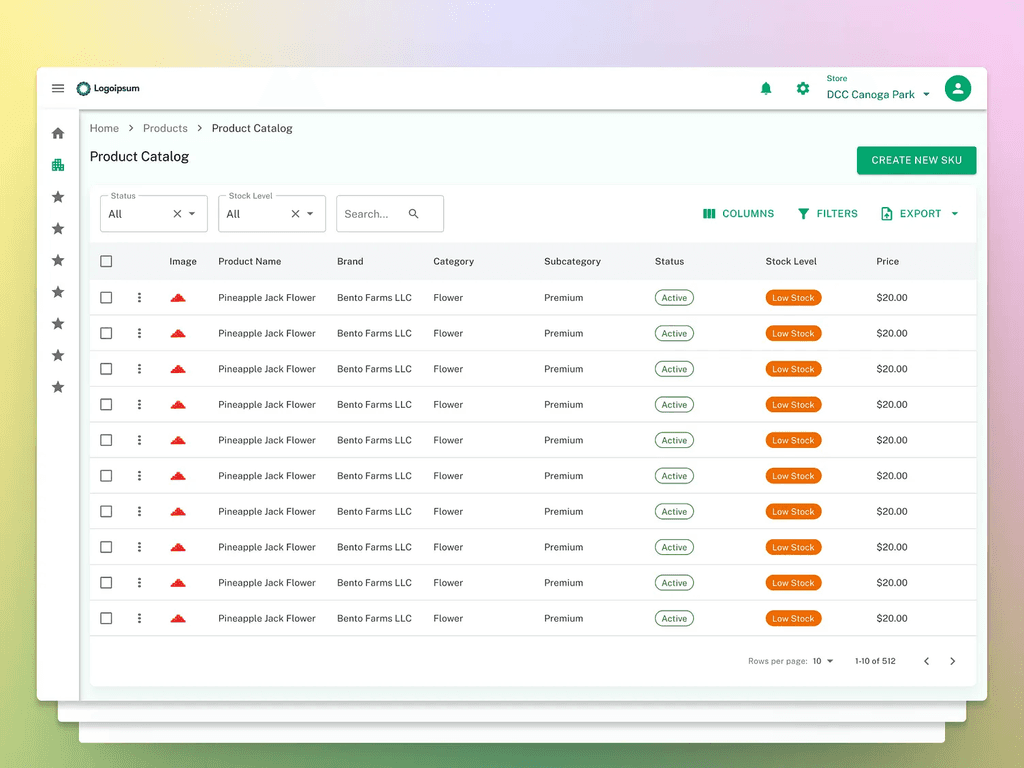Open the Store selector DCC Canoga Park
The image size is (1024, 768).
(x=878, y=88)
